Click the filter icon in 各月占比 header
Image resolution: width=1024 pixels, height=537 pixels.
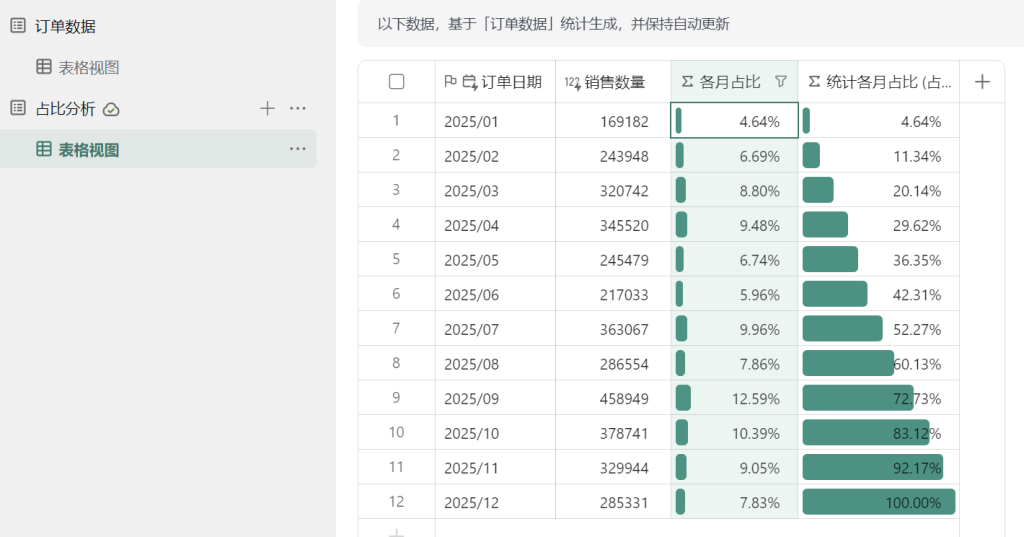coord(780,82)
